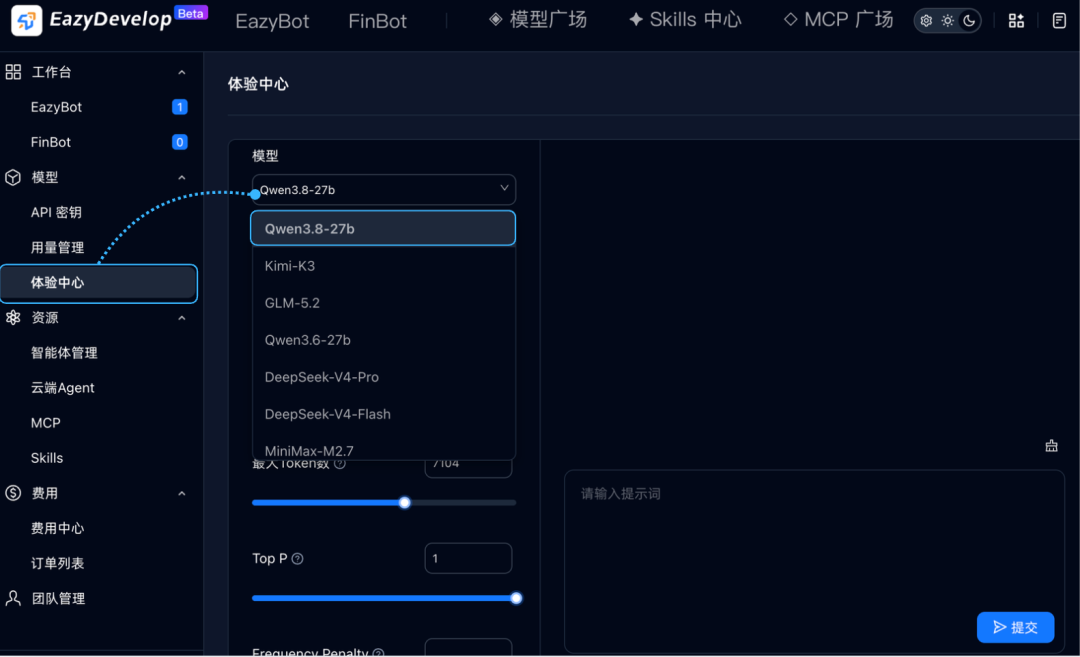The image size is (1080, 657).
Task: Collapse the 工作台 section chevron
Action: [182, 72]
